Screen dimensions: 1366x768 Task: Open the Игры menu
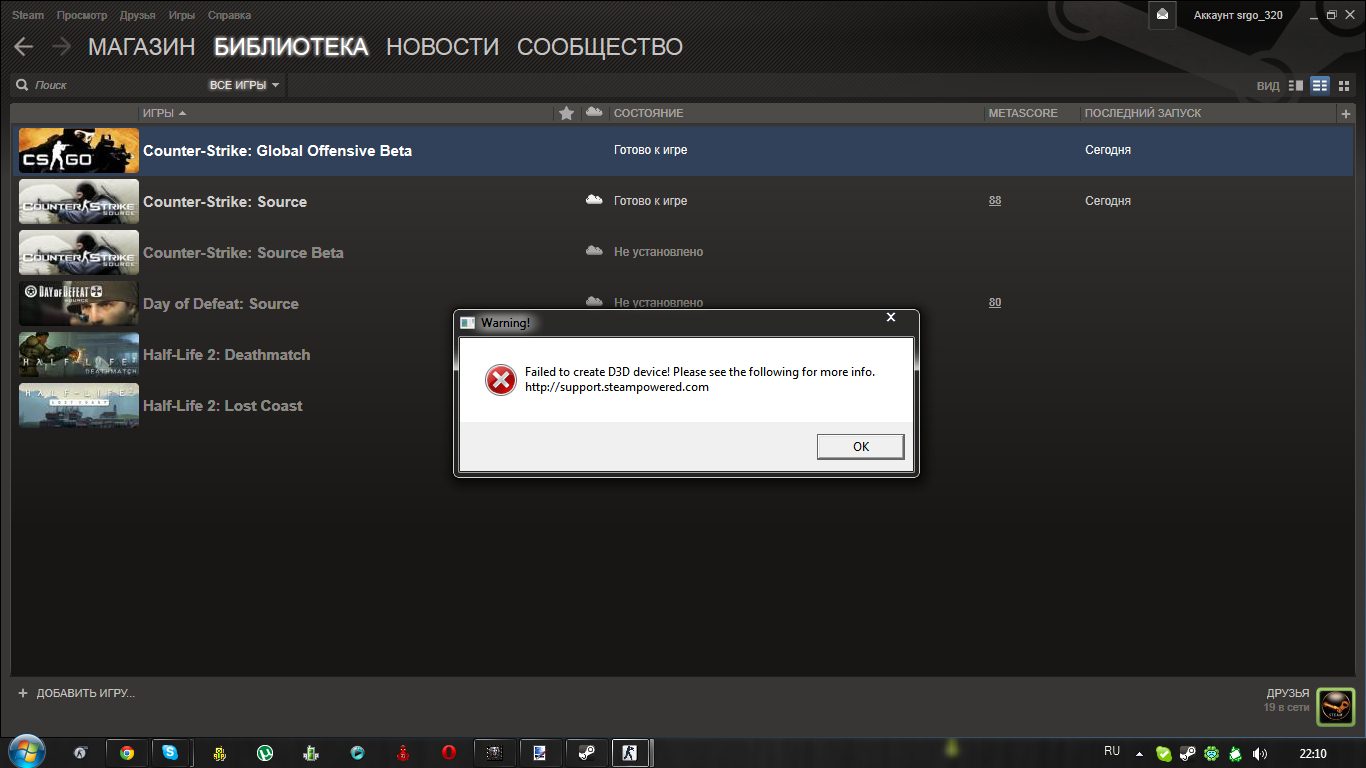click(181, 15)
